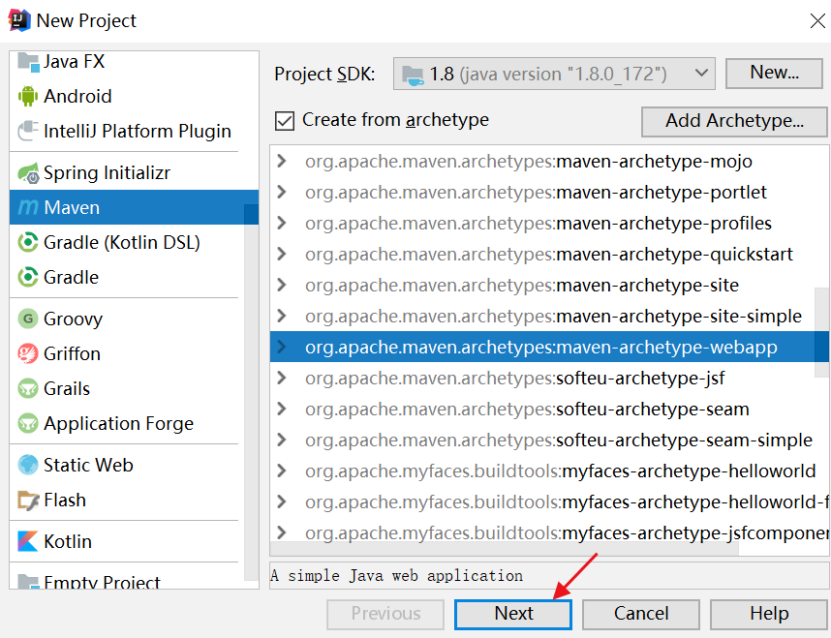This screenshot has height=638, width=831.
Task: Select Static Web project type
Action: [127, 465]
